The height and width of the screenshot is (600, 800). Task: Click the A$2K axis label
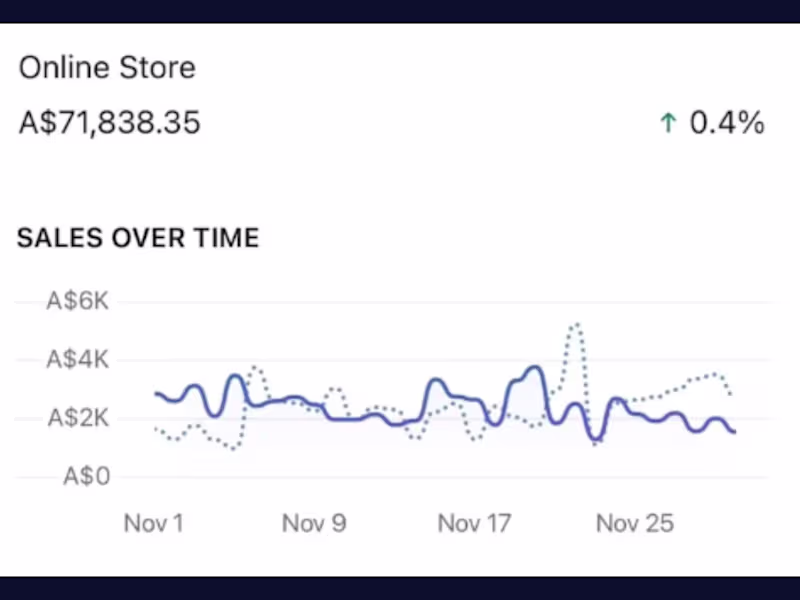click(x=78, y=418)
